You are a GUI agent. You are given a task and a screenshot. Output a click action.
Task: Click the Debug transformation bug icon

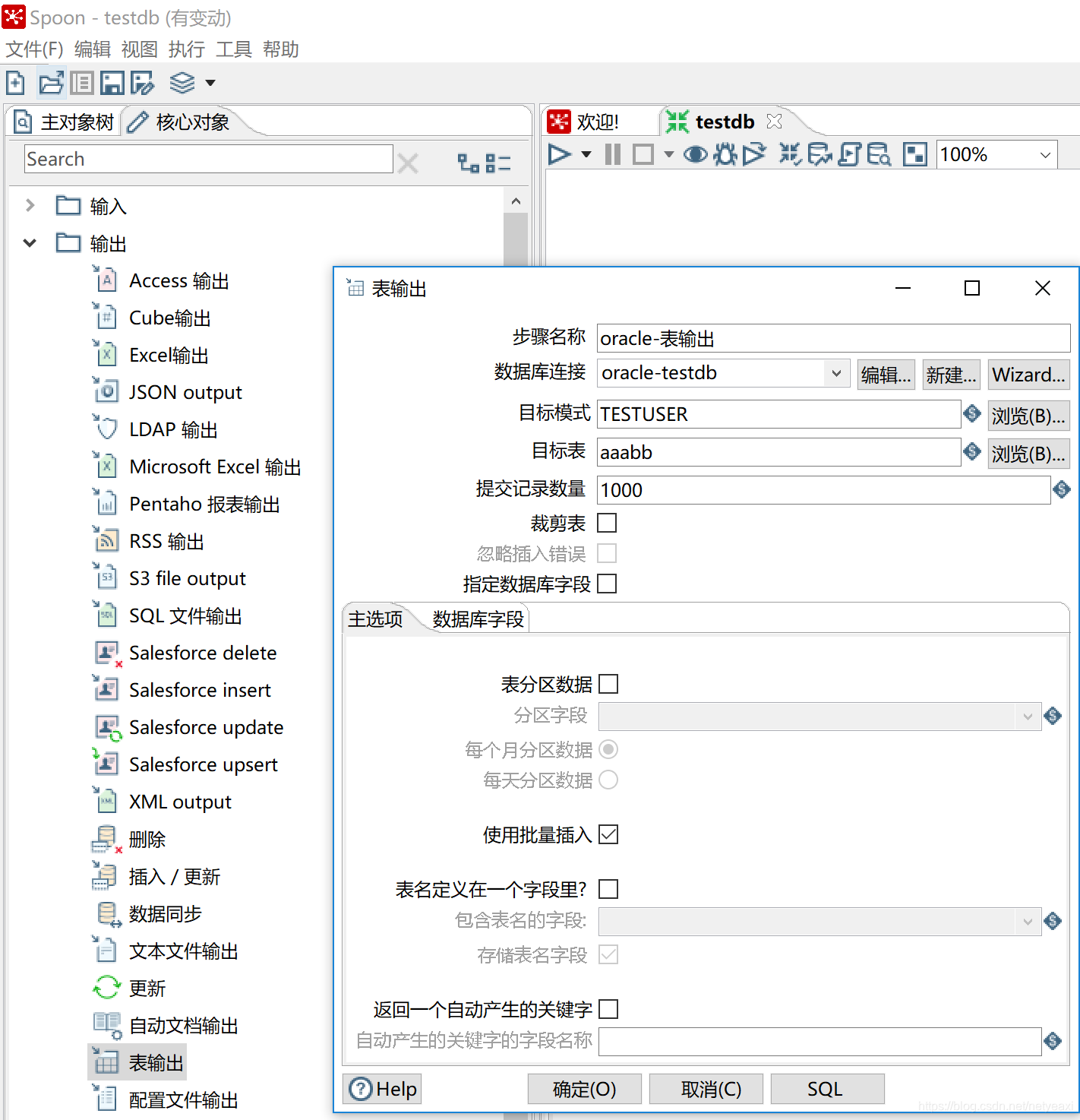tap(725, 154)
